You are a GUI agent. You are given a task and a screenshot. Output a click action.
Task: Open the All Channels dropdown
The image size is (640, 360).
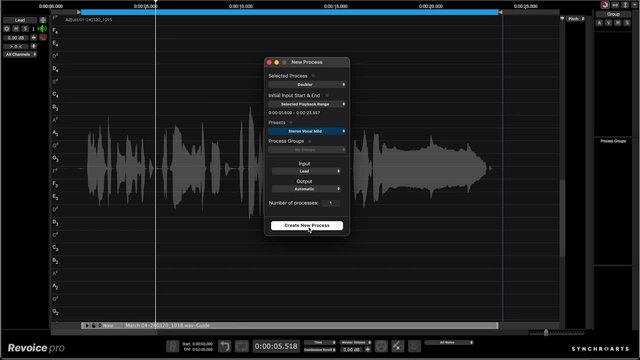(20, 54)
